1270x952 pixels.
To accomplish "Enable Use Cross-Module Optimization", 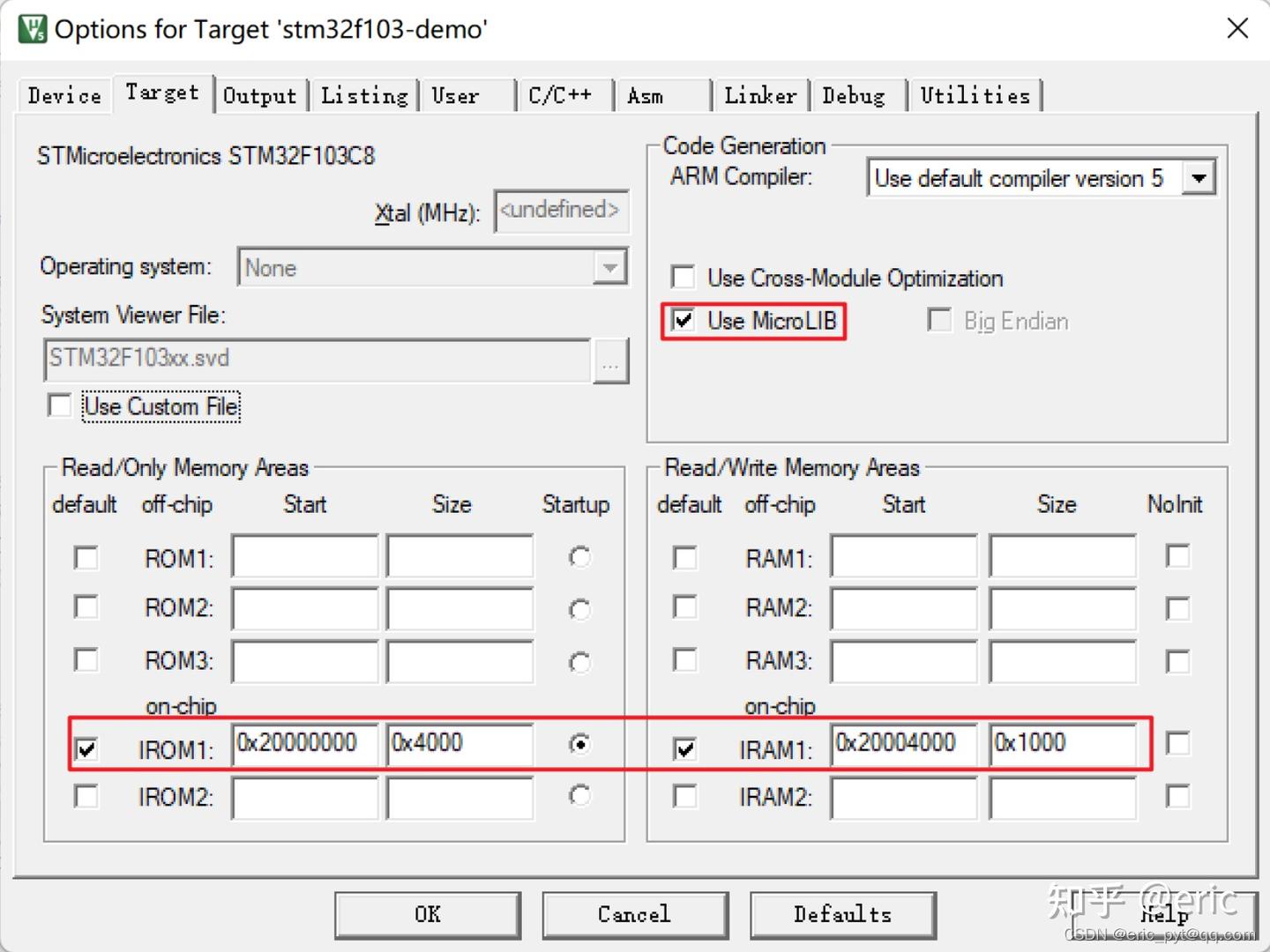I will click(x=683, y=277).
